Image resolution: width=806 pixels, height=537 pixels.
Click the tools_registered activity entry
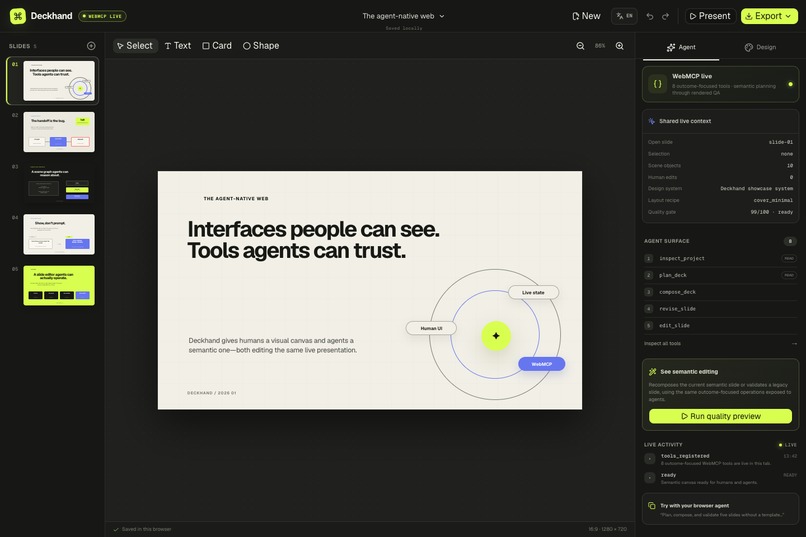(x=720, y=459)
